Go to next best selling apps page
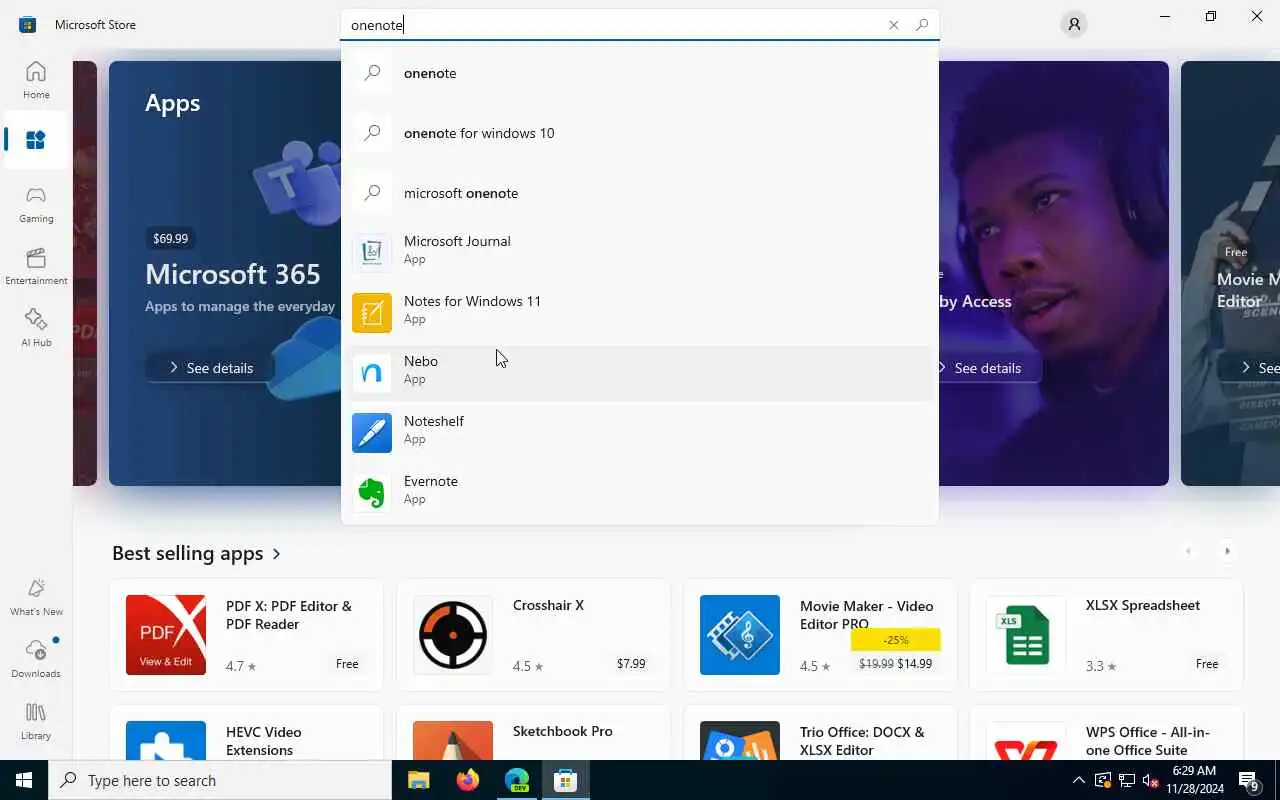The height and width of the screenshot is (800, 1280). click(1227, 551)
